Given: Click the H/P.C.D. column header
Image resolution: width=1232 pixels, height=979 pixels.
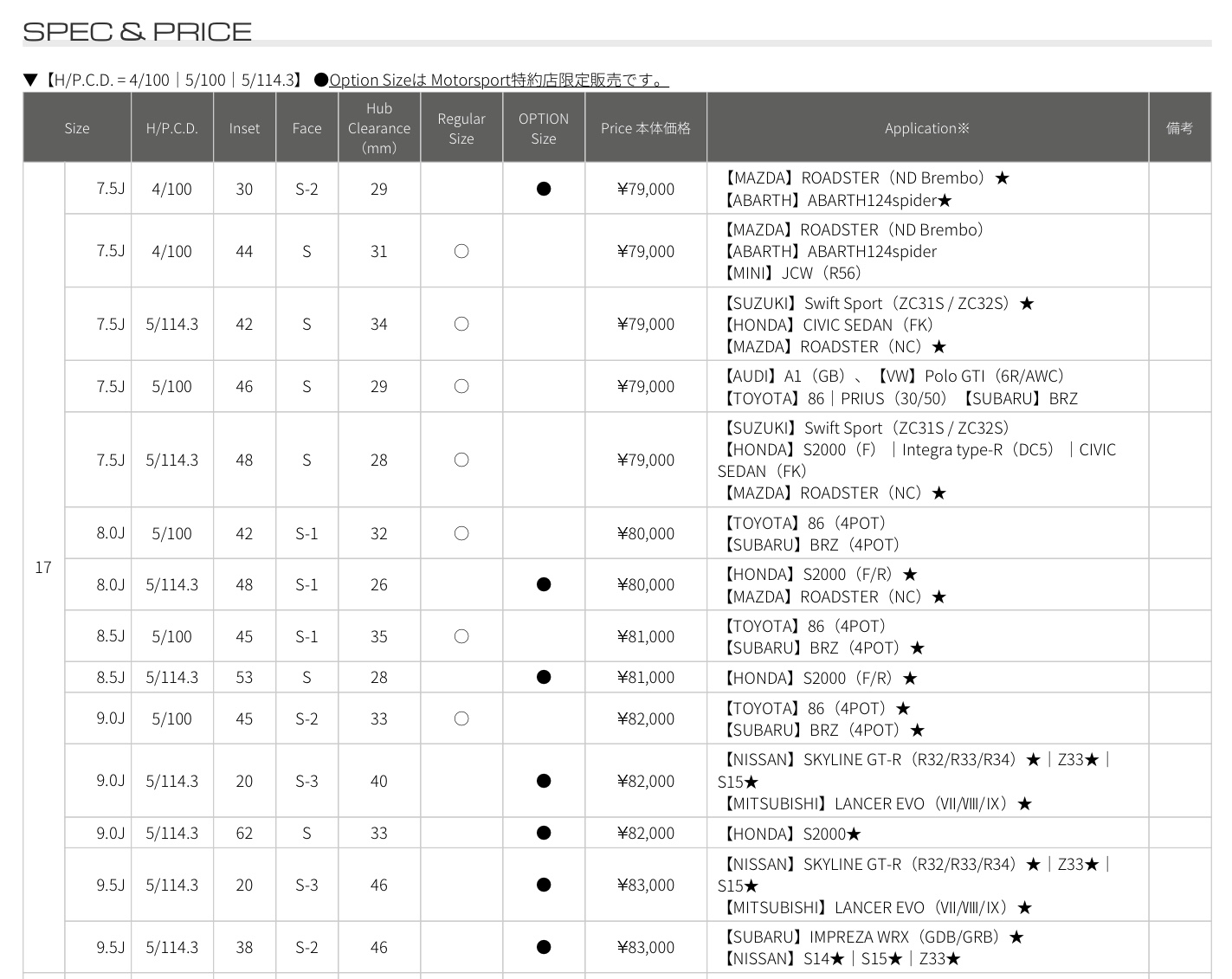Looking at the screenshot, I should (x=172, y=128).
